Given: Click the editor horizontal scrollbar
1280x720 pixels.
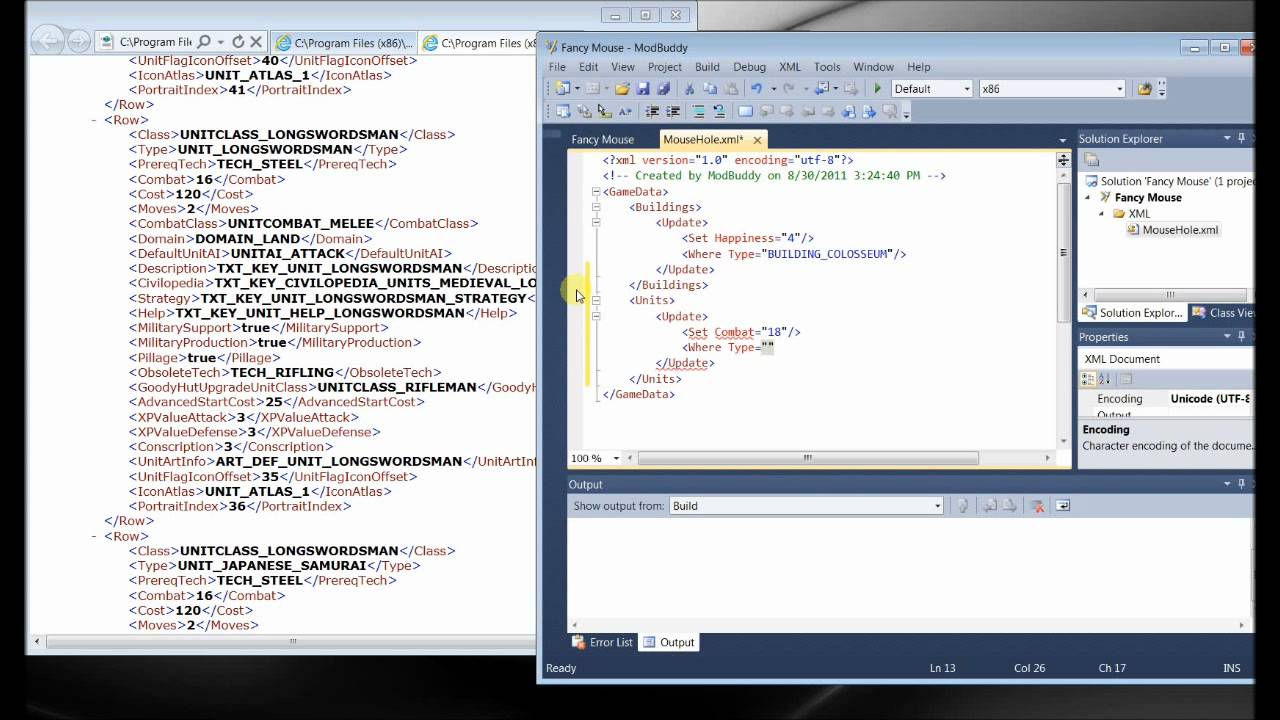Looking at the screenshot, I should click(807, 458).
